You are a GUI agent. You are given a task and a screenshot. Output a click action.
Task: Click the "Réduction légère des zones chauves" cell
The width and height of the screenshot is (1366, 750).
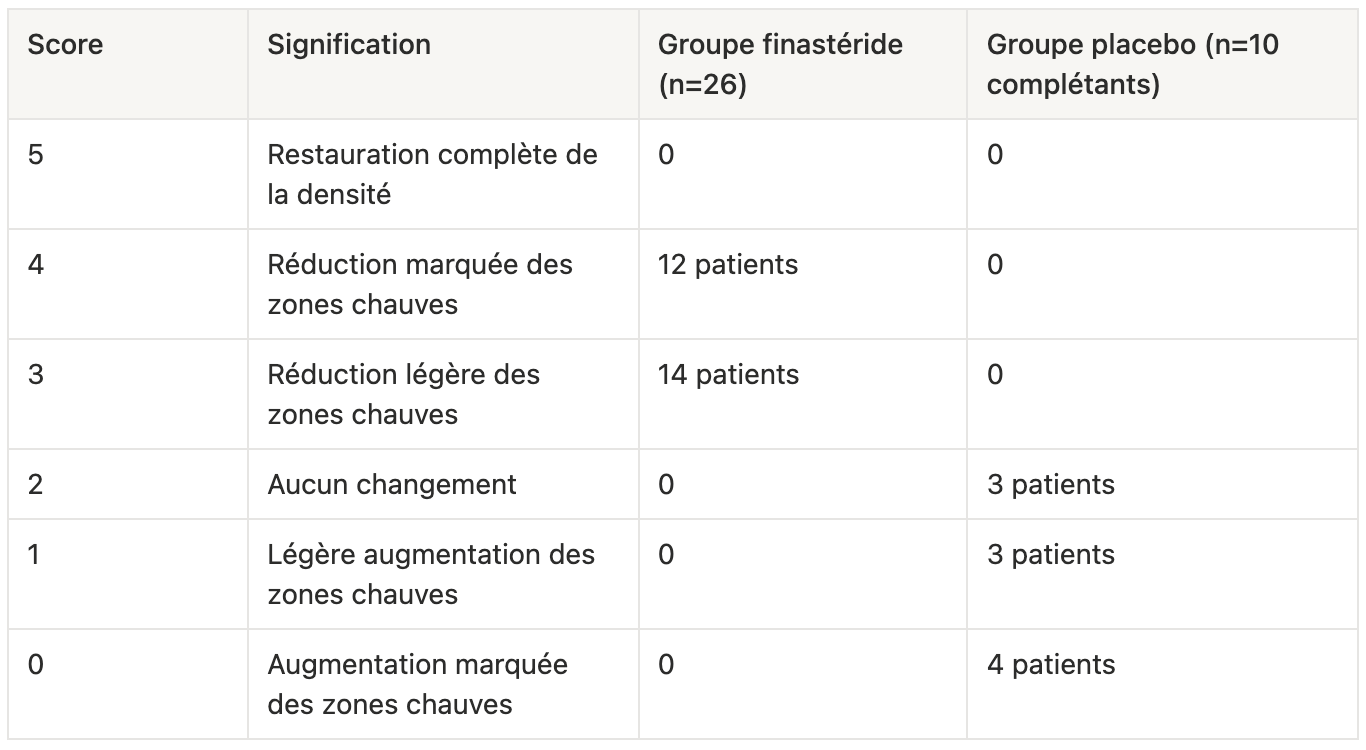(403, 395)
